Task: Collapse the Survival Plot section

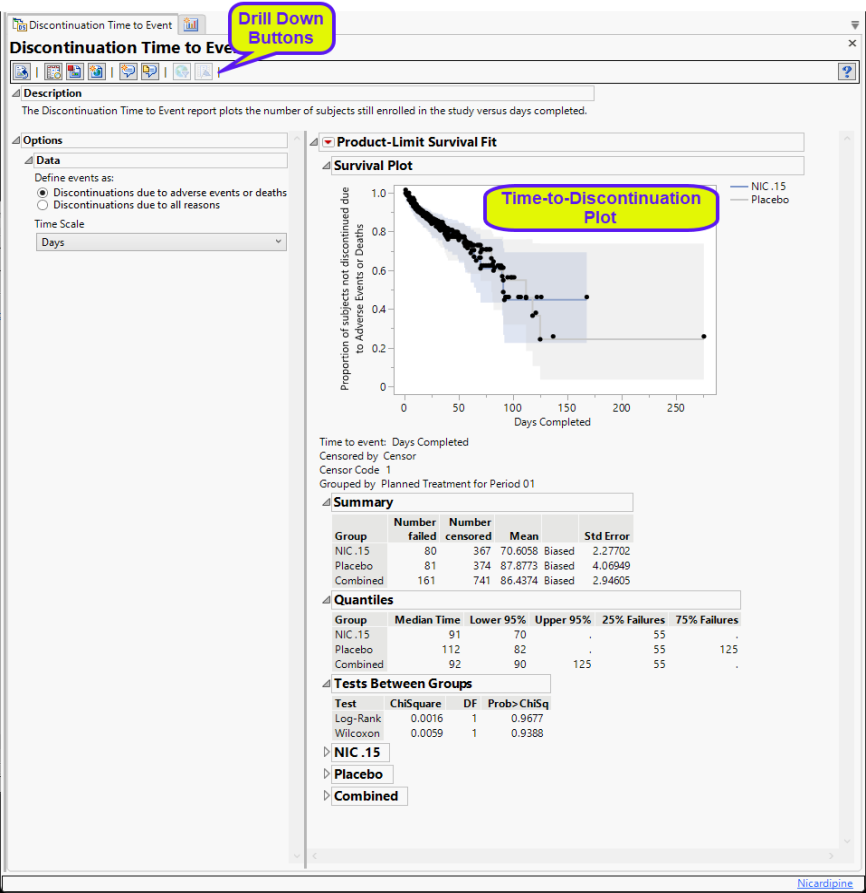Action: click(326, 166)
